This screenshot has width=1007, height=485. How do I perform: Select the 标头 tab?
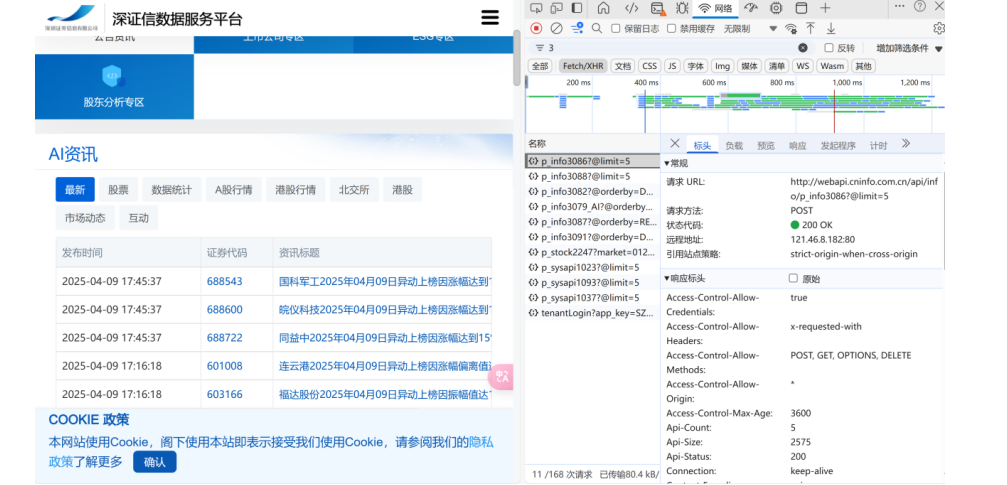point(703,146)
